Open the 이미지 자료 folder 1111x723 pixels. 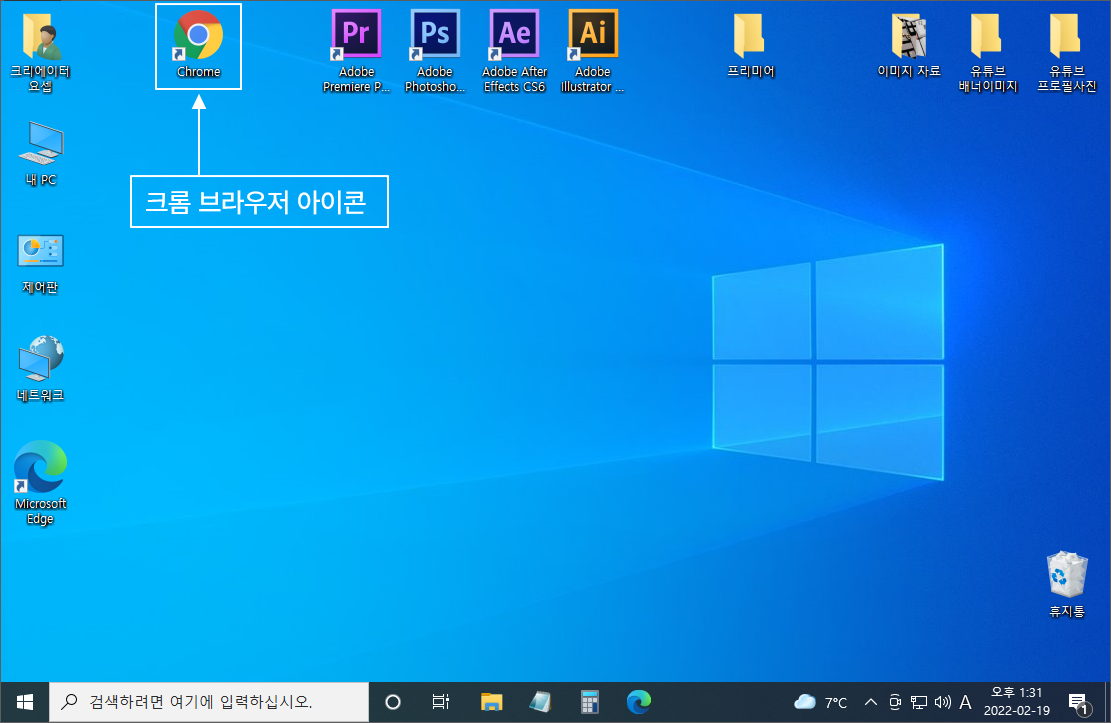(x=909, y=45)
